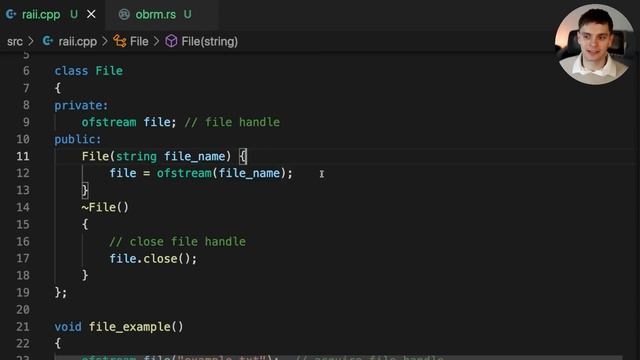
Task: Click line number 11 in gutter
Action: [23, 156]
